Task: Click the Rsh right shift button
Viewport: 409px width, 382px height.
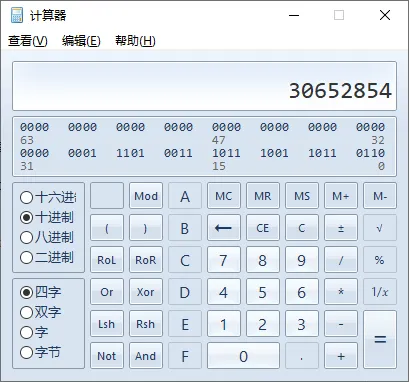Action: click(x=146, y=324)
